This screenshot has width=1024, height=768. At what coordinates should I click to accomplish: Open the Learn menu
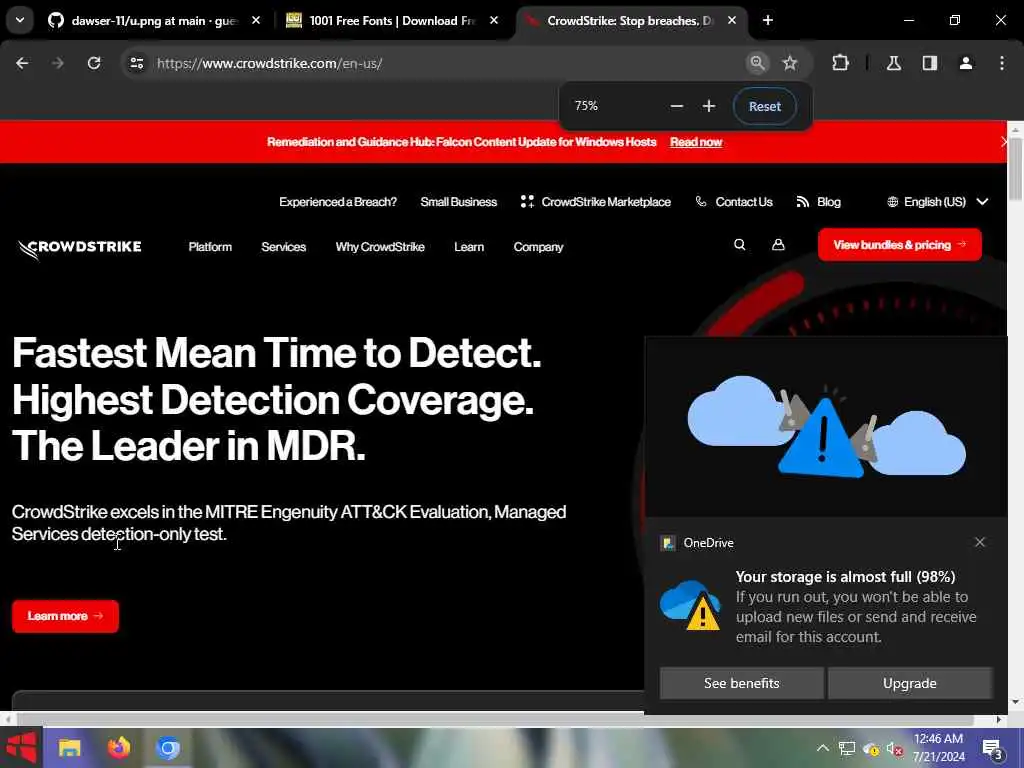[x=469, y=247]
